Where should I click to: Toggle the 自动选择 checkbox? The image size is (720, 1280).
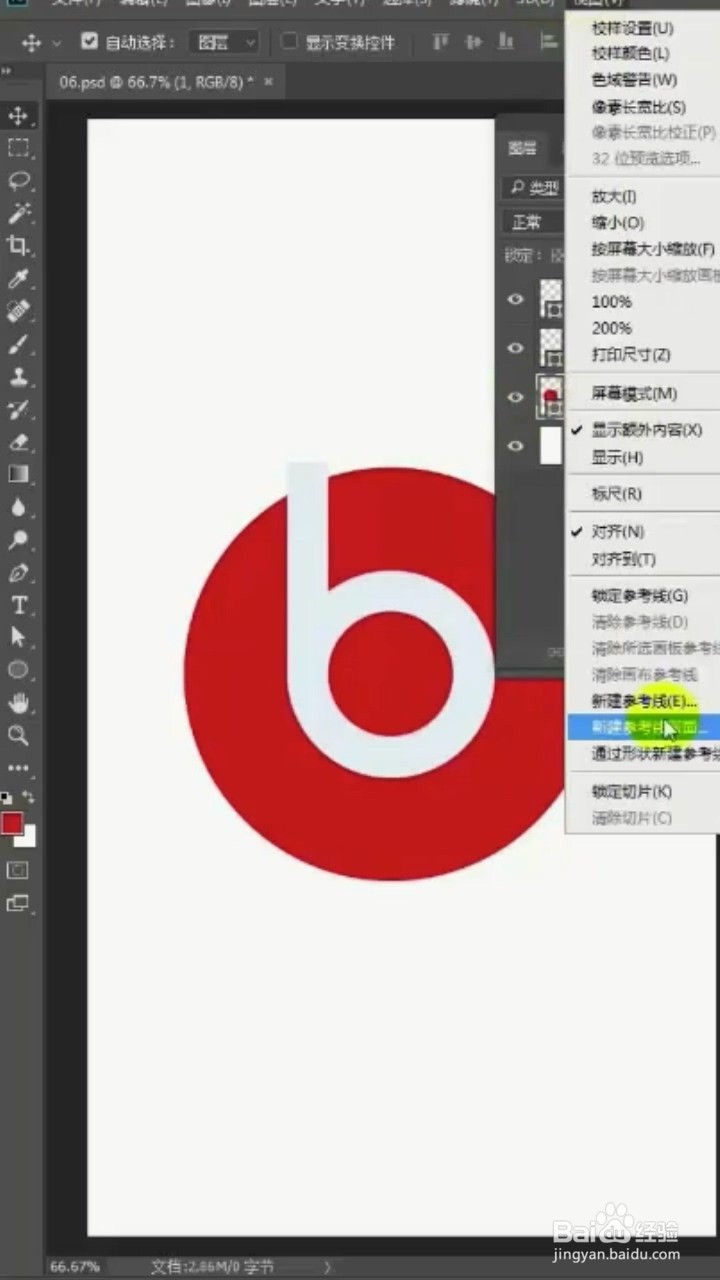click(90, 42)
